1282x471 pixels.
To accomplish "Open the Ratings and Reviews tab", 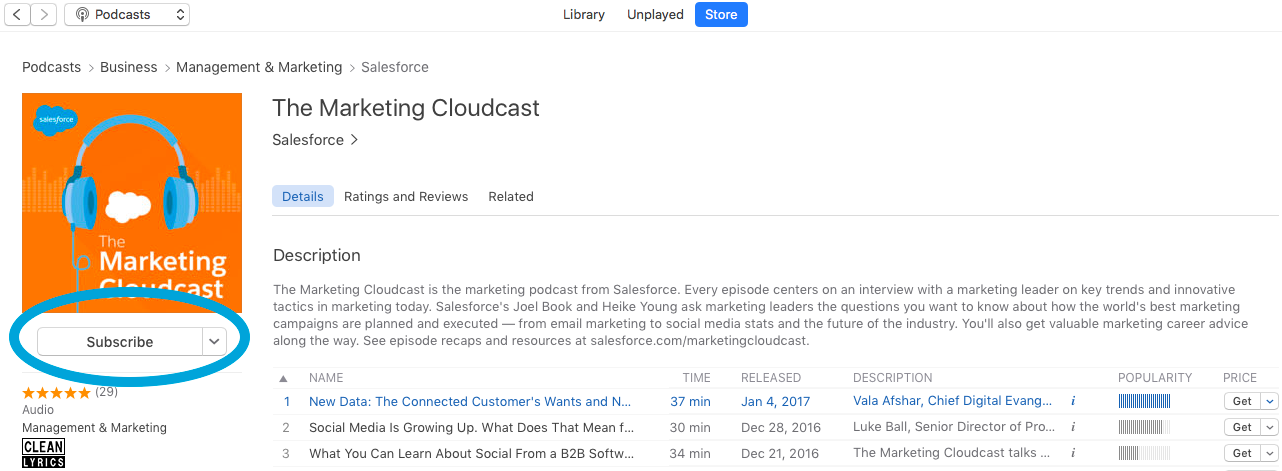I will tap(406, 196).
